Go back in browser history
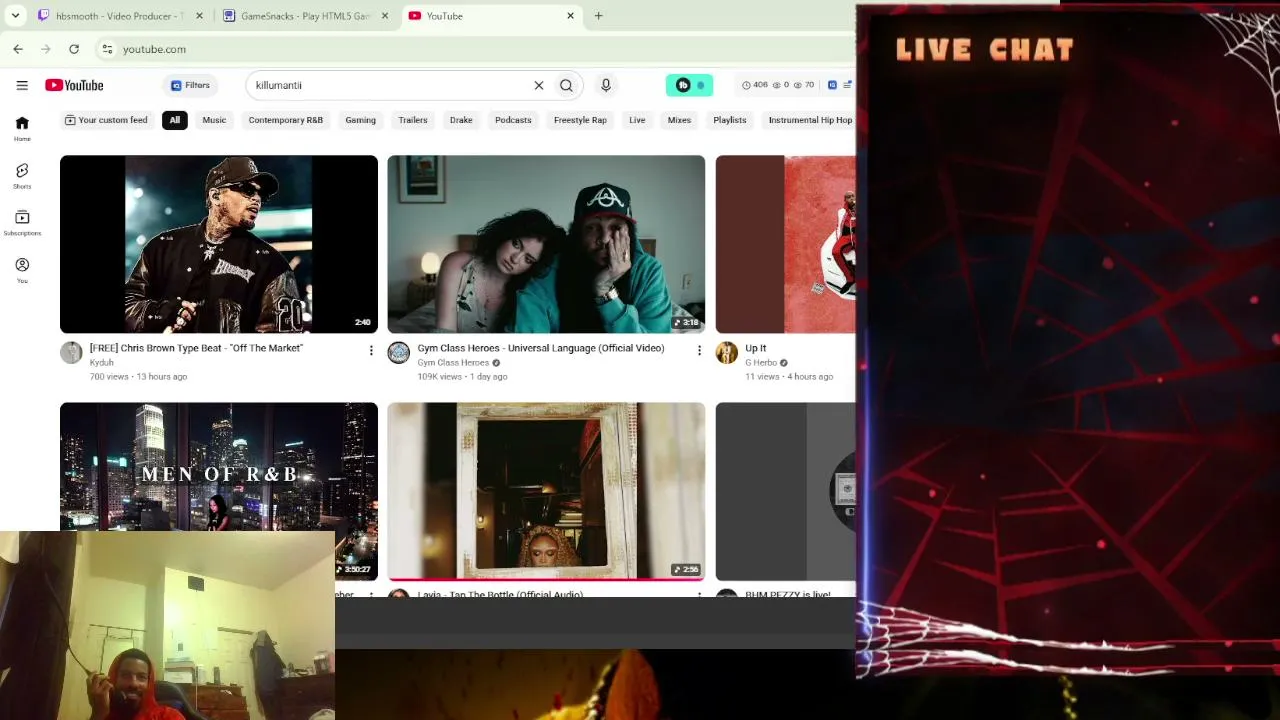This screenshot has height=720, width=1280. (x=18, y=49)
